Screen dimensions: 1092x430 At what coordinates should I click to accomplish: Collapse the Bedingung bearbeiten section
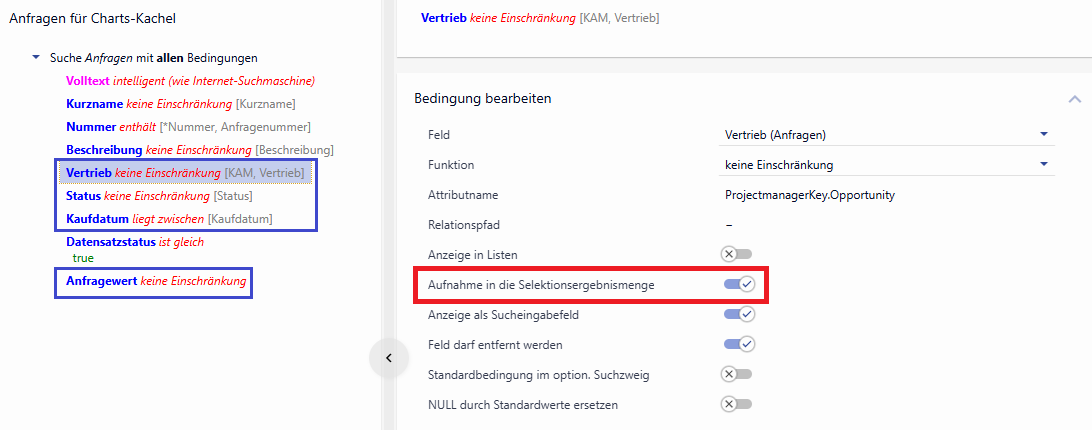[1075, 99]
